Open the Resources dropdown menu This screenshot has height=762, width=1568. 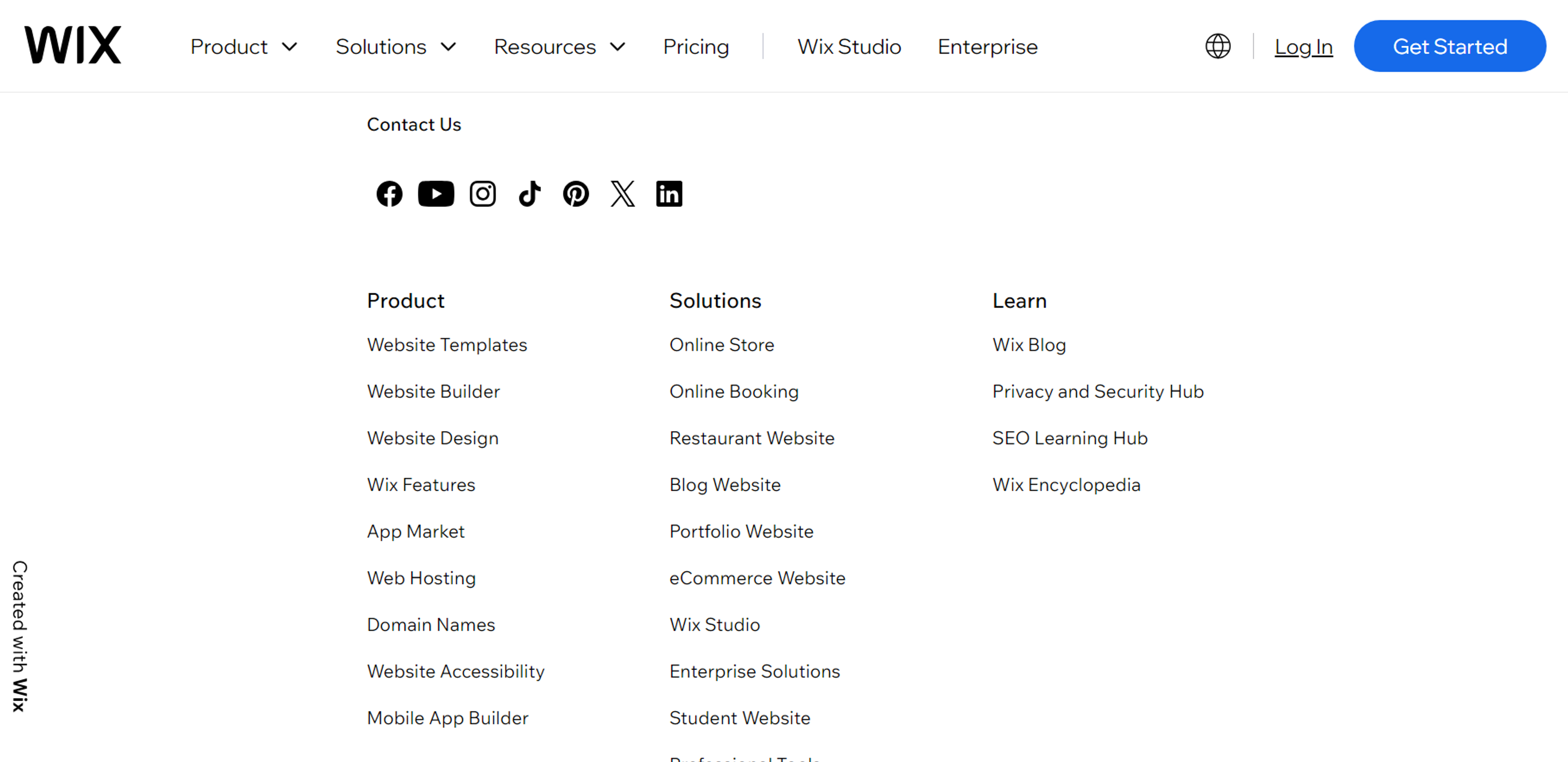click(x=559, y=47)
